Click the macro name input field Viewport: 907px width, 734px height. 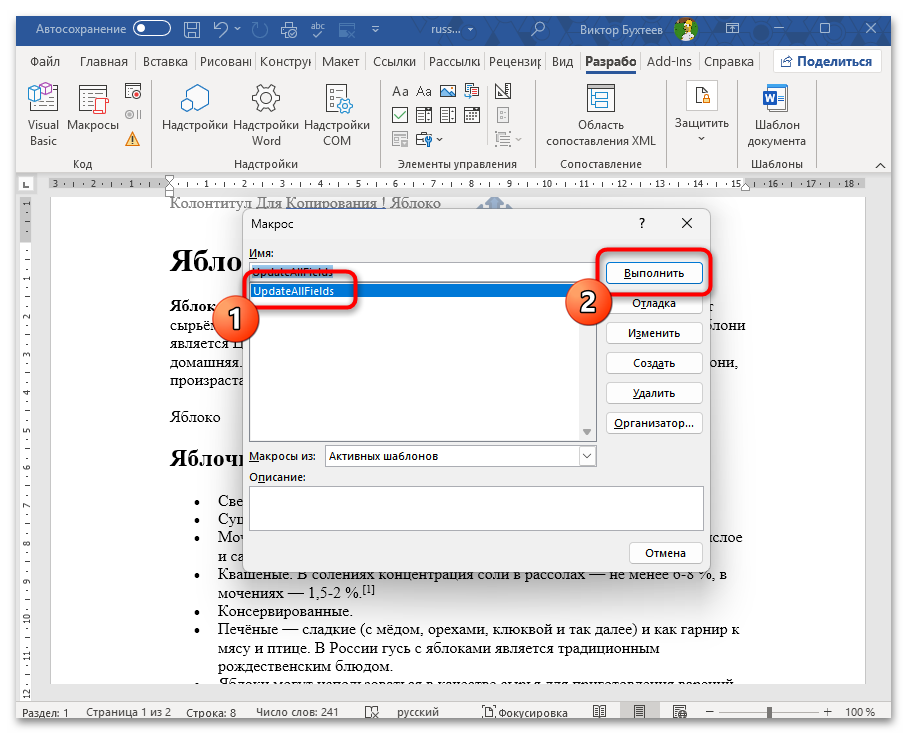[x=422, y=272]
